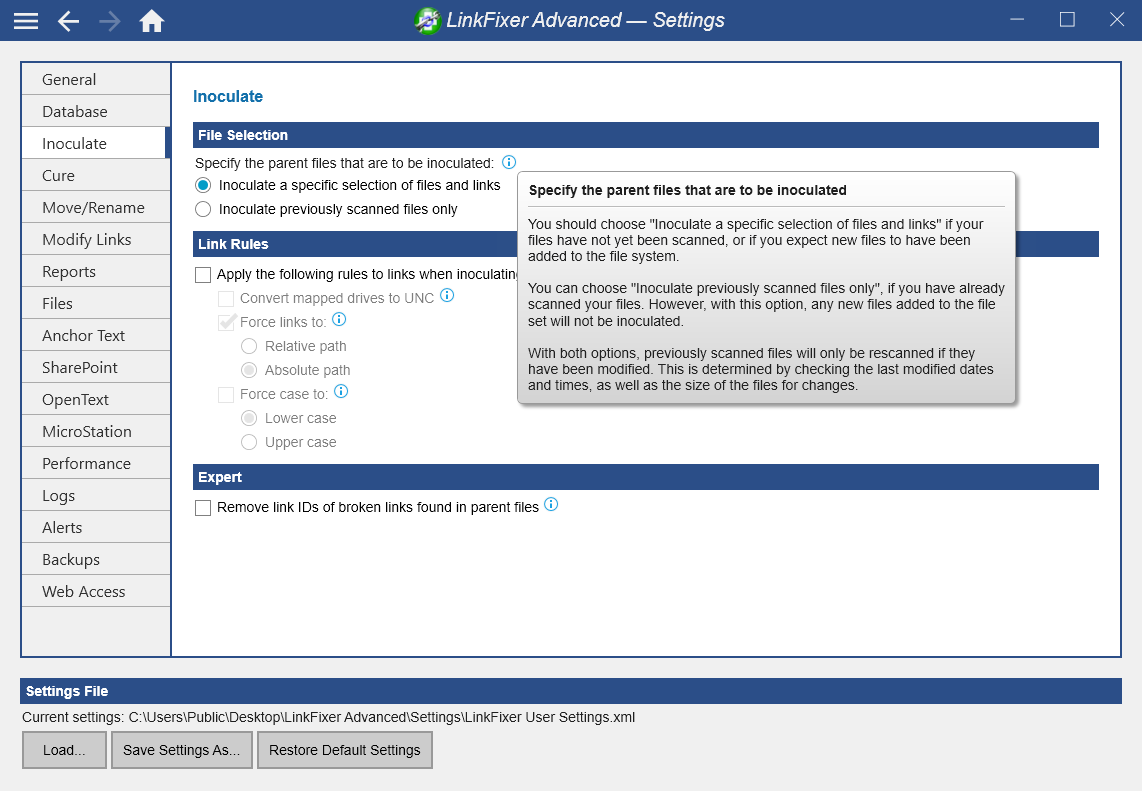Viewport: 1142px width, 791px height.
Task: Minimize the LinkFixer Advanced window
Action: tap(1017, 20)
